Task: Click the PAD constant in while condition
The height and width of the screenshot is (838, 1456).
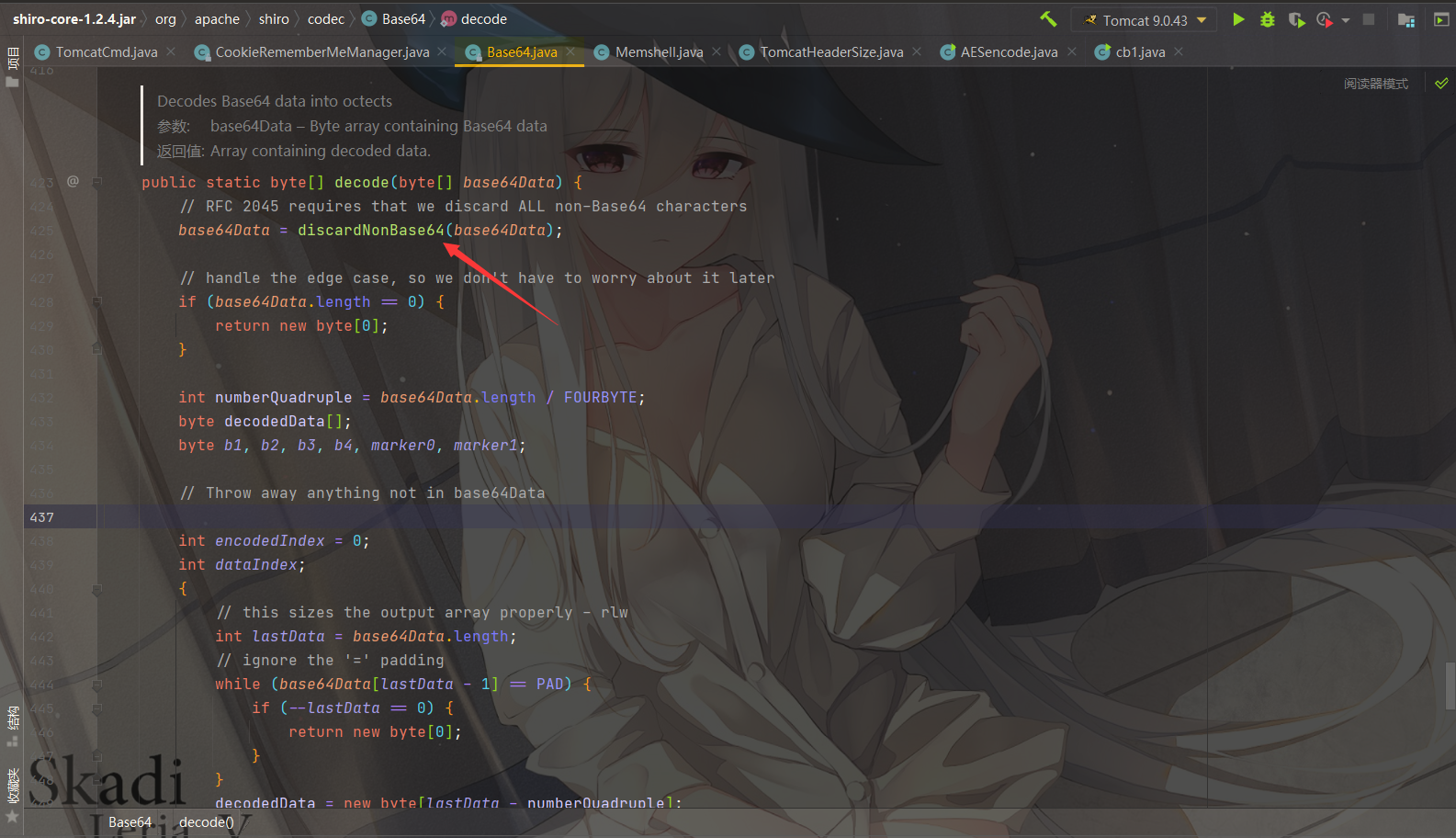Action: tap(549, 684)
